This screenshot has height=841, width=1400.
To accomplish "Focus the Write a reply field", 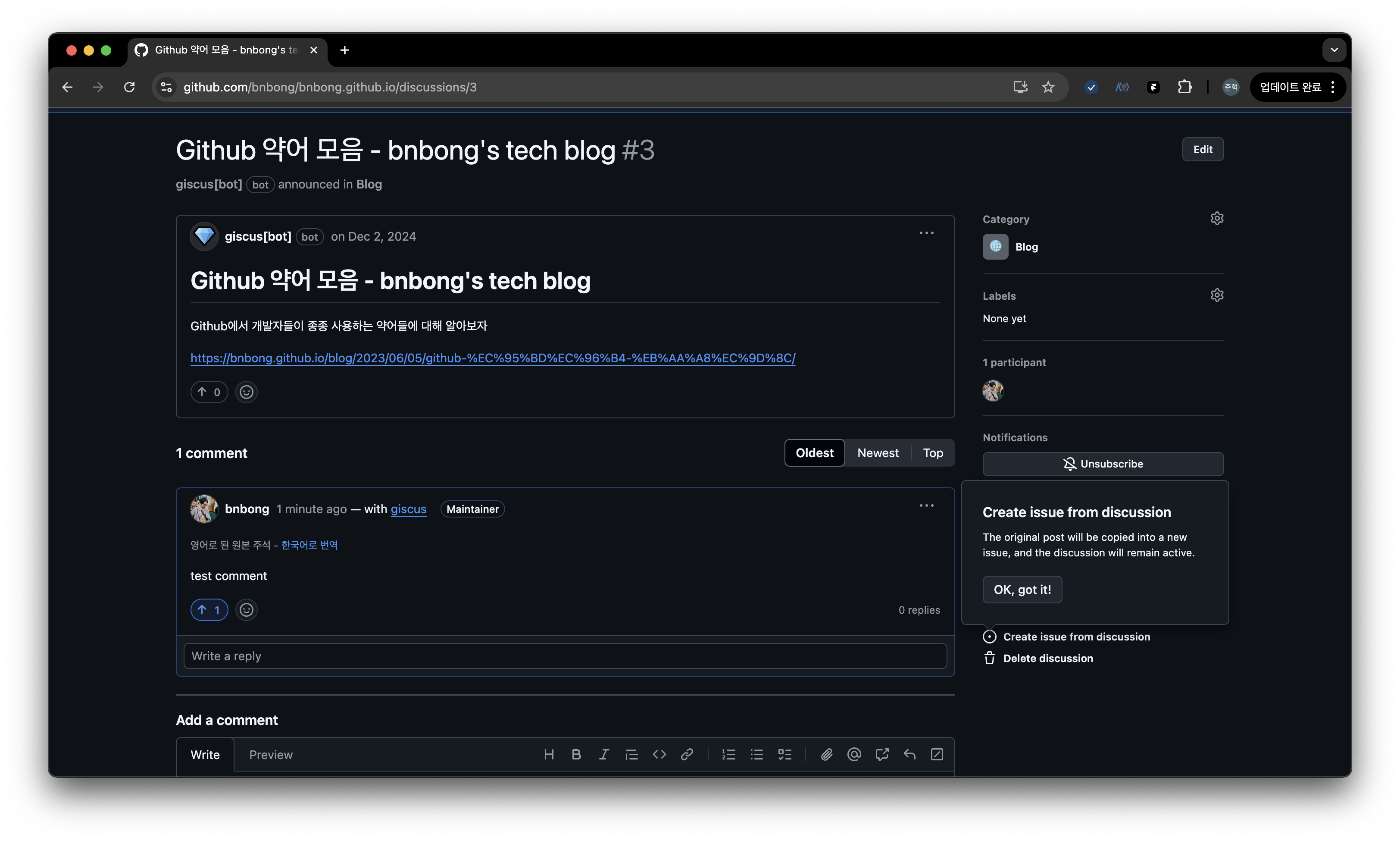I will 565,656.
